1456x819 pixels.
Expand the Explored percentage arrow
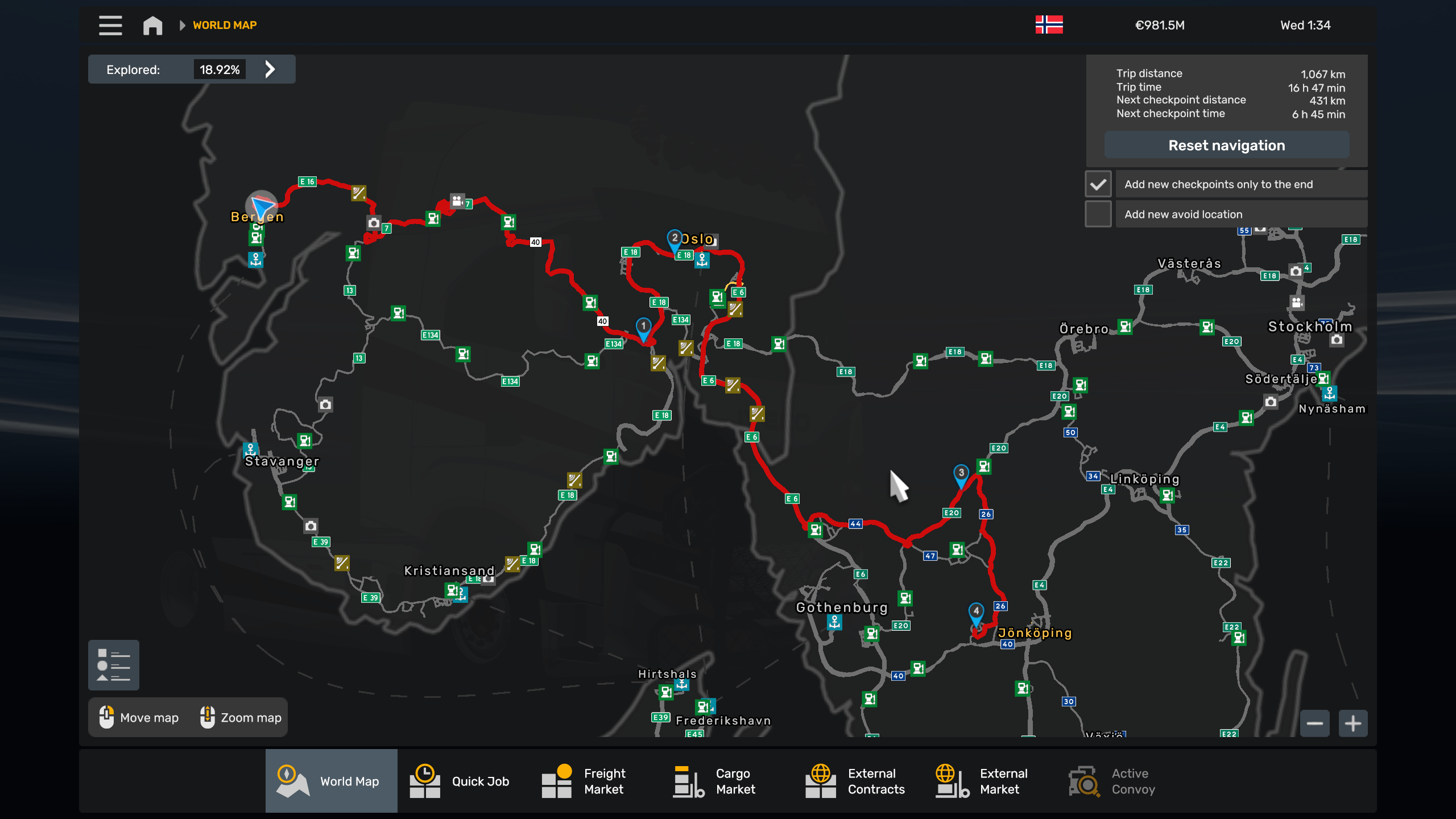tap(270, 69)
